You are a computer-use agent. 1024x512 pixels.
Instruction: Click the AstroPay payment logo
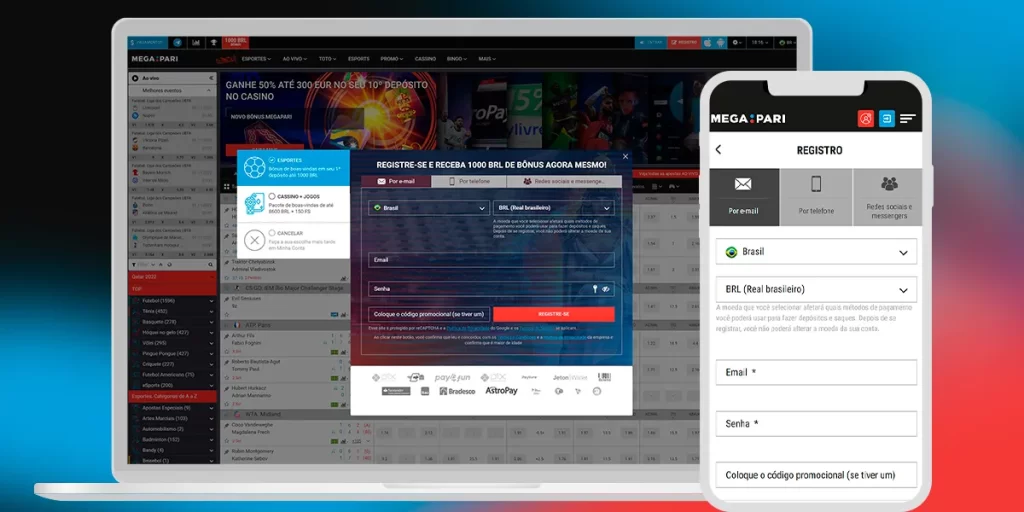pos(501,391)
